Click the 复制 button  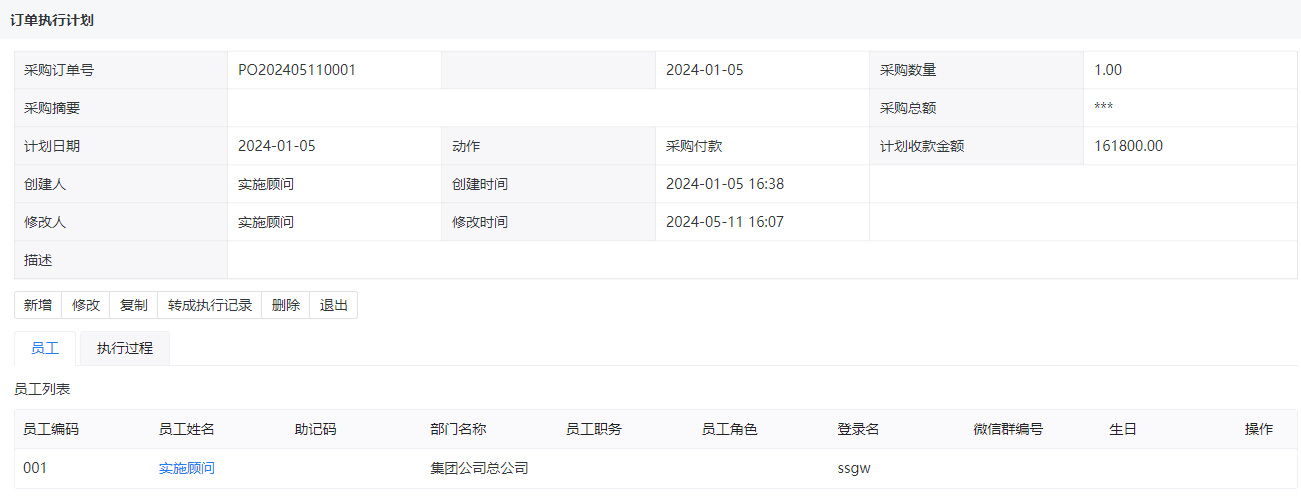pyautogui.click(x=134, y=305)
